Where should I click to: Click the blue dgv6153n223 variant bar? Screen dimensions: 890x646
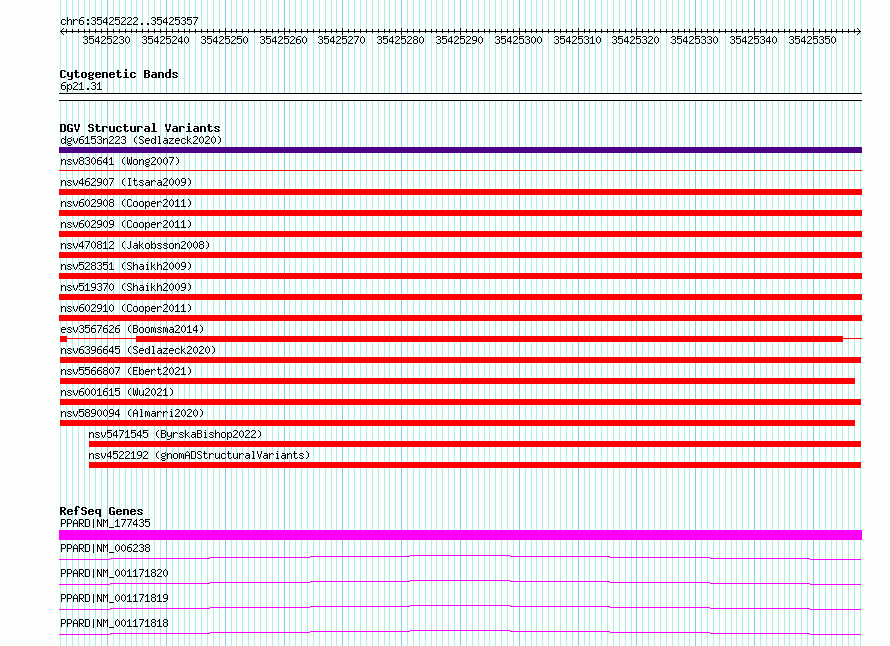click(460, 150)
